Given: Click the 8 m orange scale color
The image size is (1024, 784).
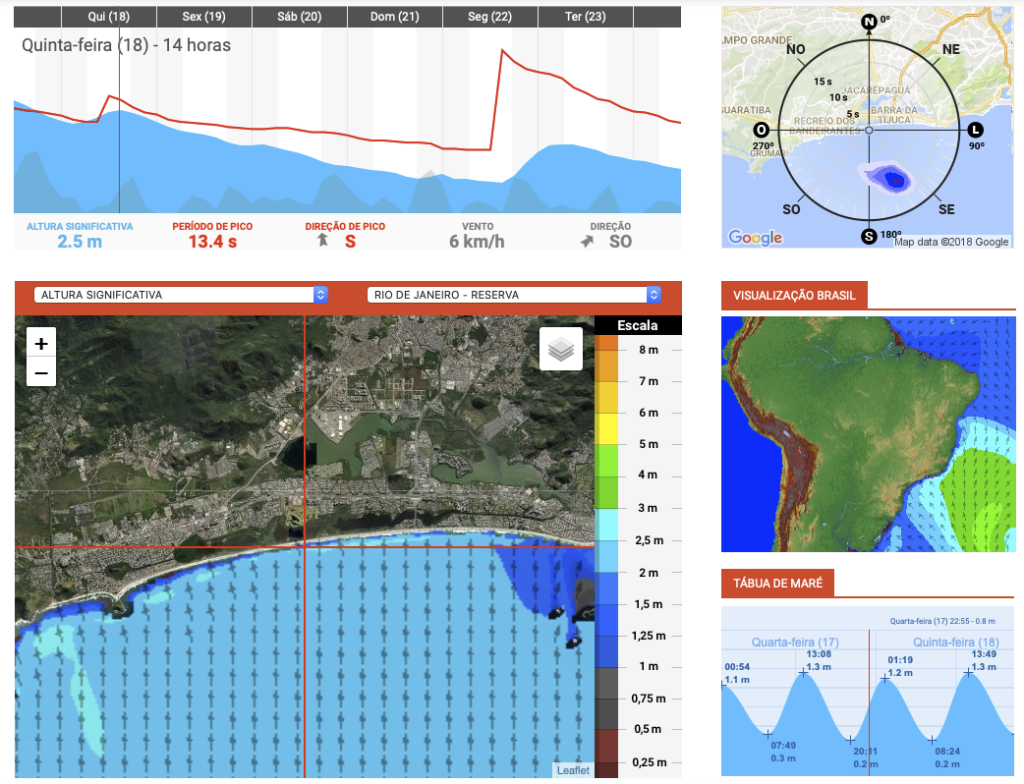Looking at the screenshot, I should (x=606, y=343).
